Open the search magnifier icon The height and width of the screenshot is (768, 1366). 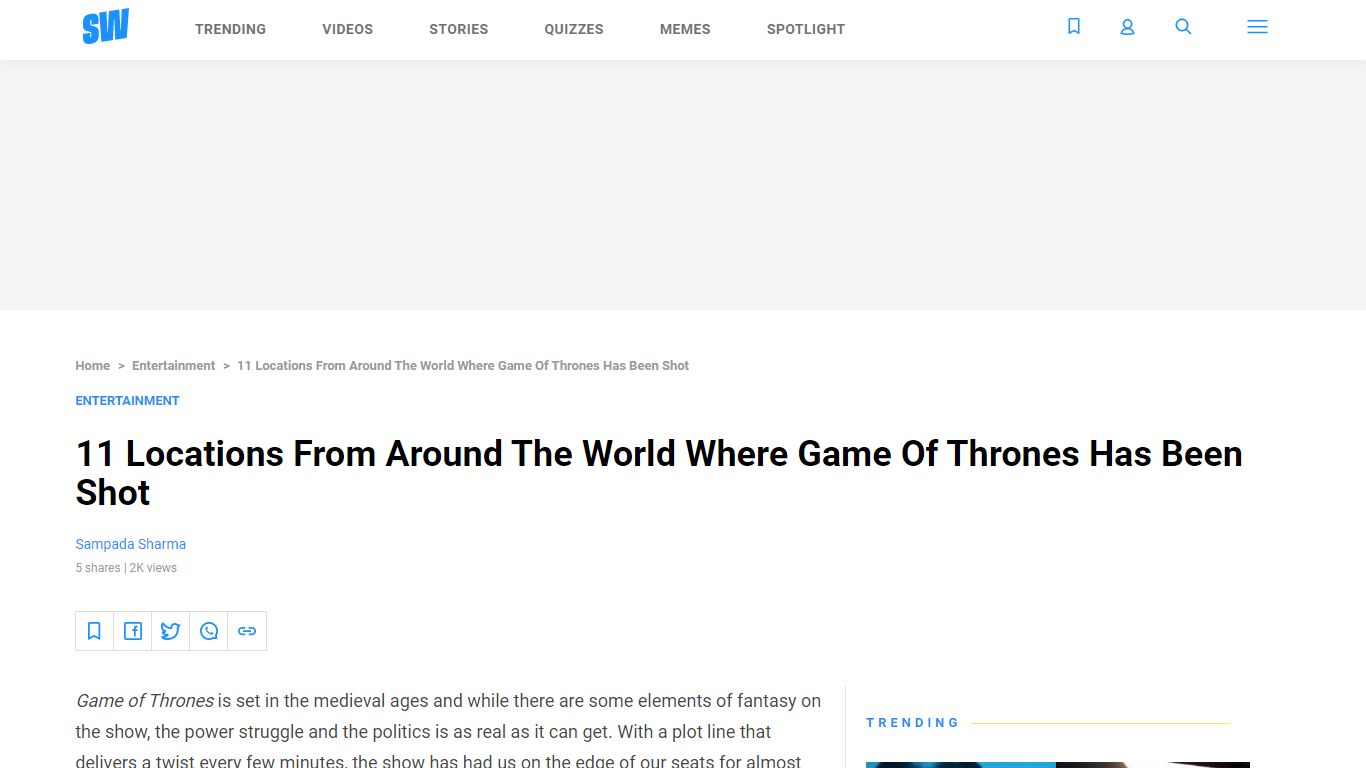click(x=1183, y=27)
